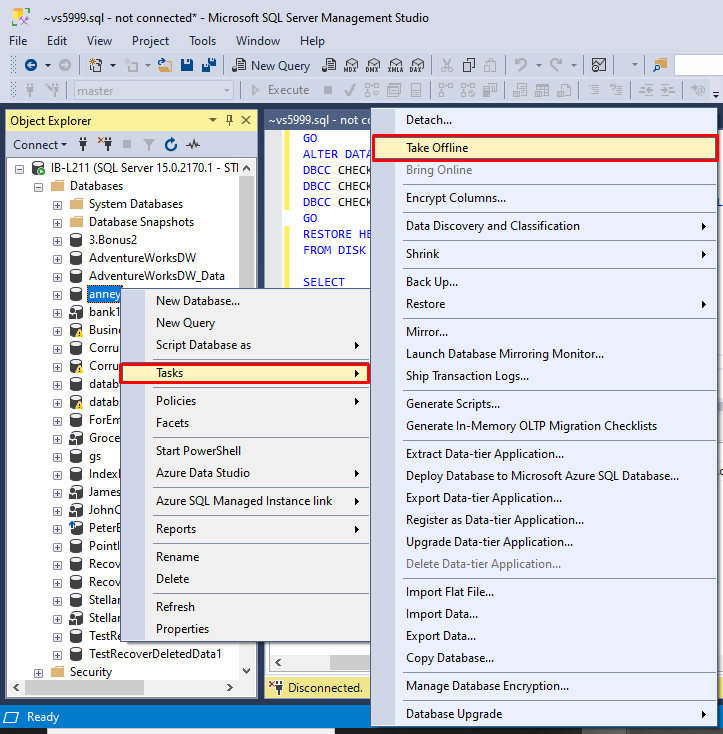Open the Tools menu
This screenshot has height=734, width=723.
202,41
